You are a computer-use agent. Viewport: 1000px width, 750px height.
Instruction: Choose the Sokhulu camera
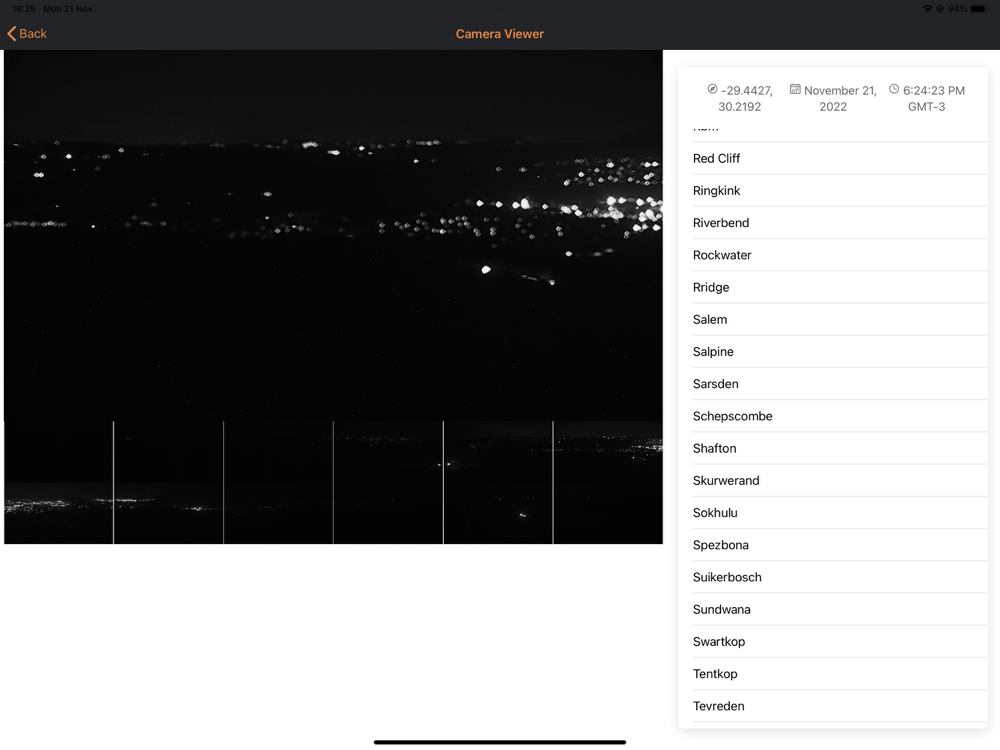840,513
